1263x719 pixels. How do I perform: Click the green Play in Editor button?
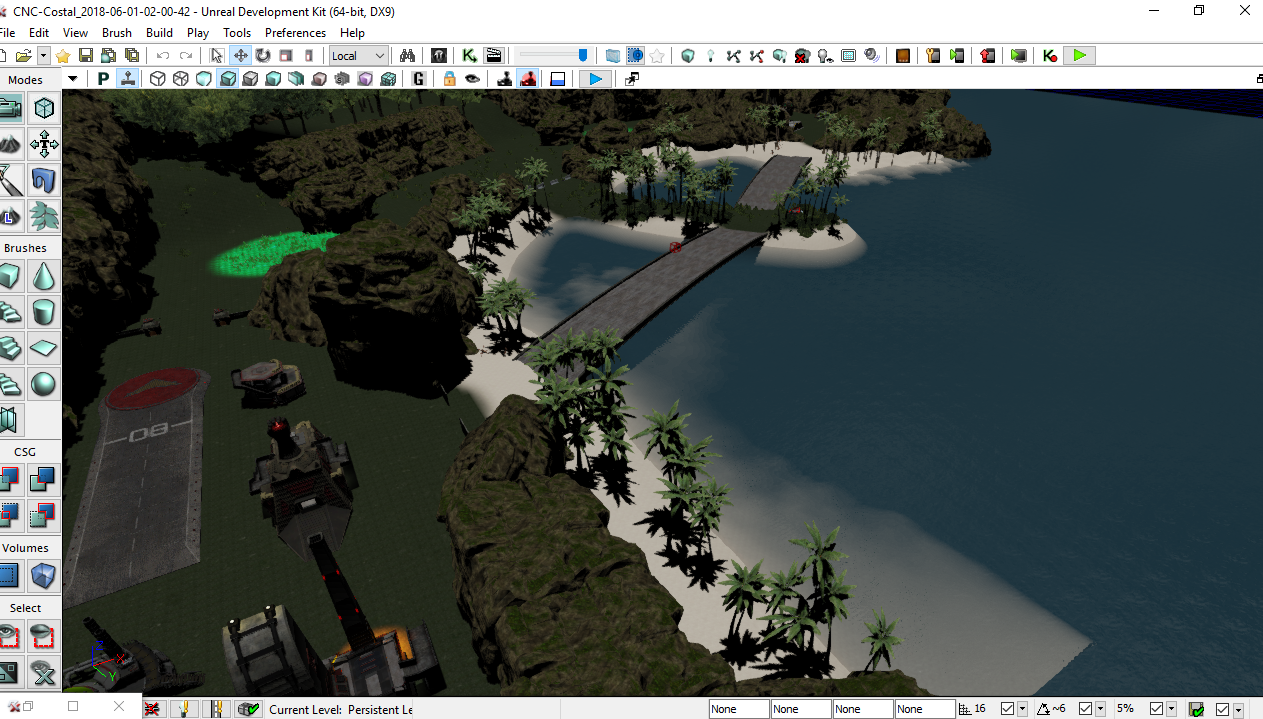point(1079,56)
